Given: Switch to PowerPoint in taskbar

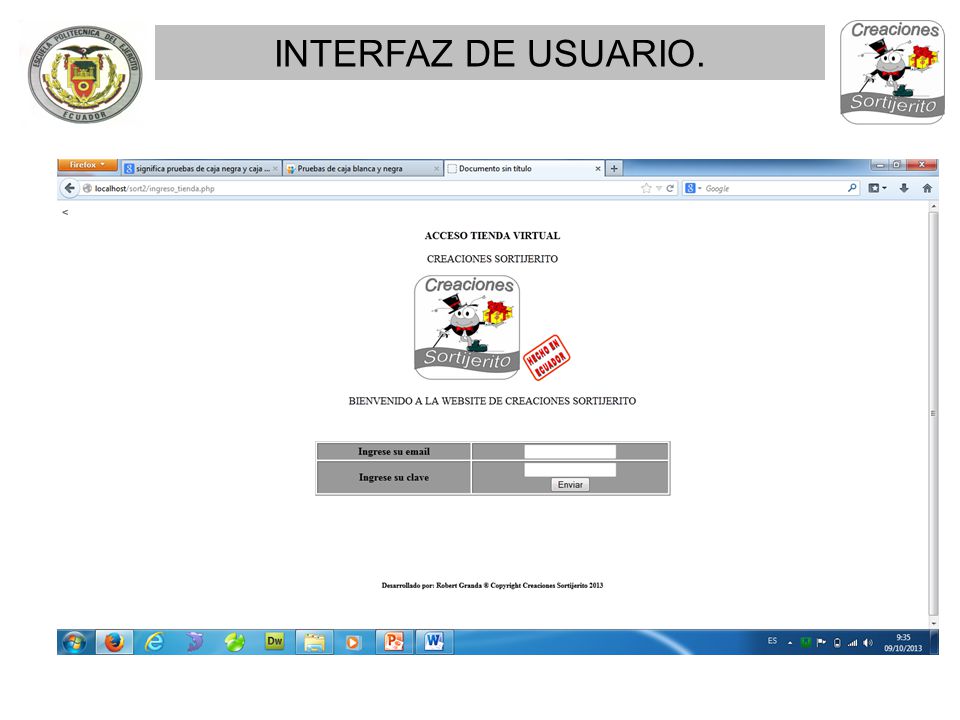Looking at the screenshot, I should click(394, 642).
